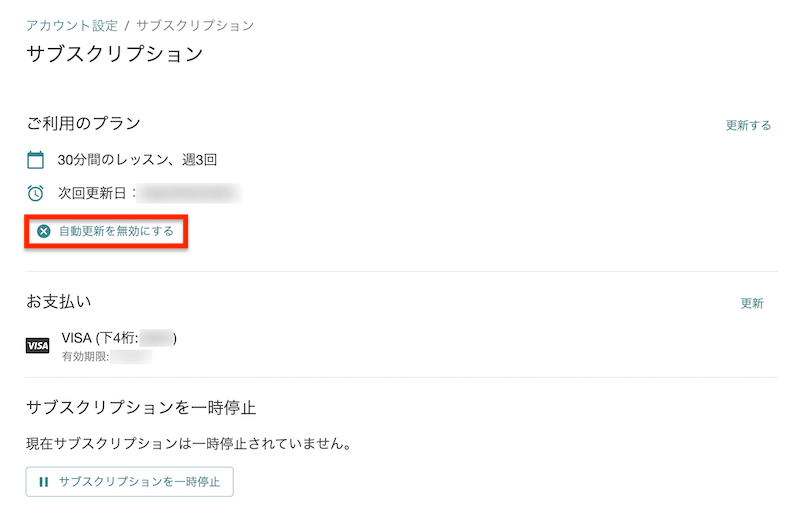Click the blurred next renewal date
The image size is (800, 522).
coord(189,193)
